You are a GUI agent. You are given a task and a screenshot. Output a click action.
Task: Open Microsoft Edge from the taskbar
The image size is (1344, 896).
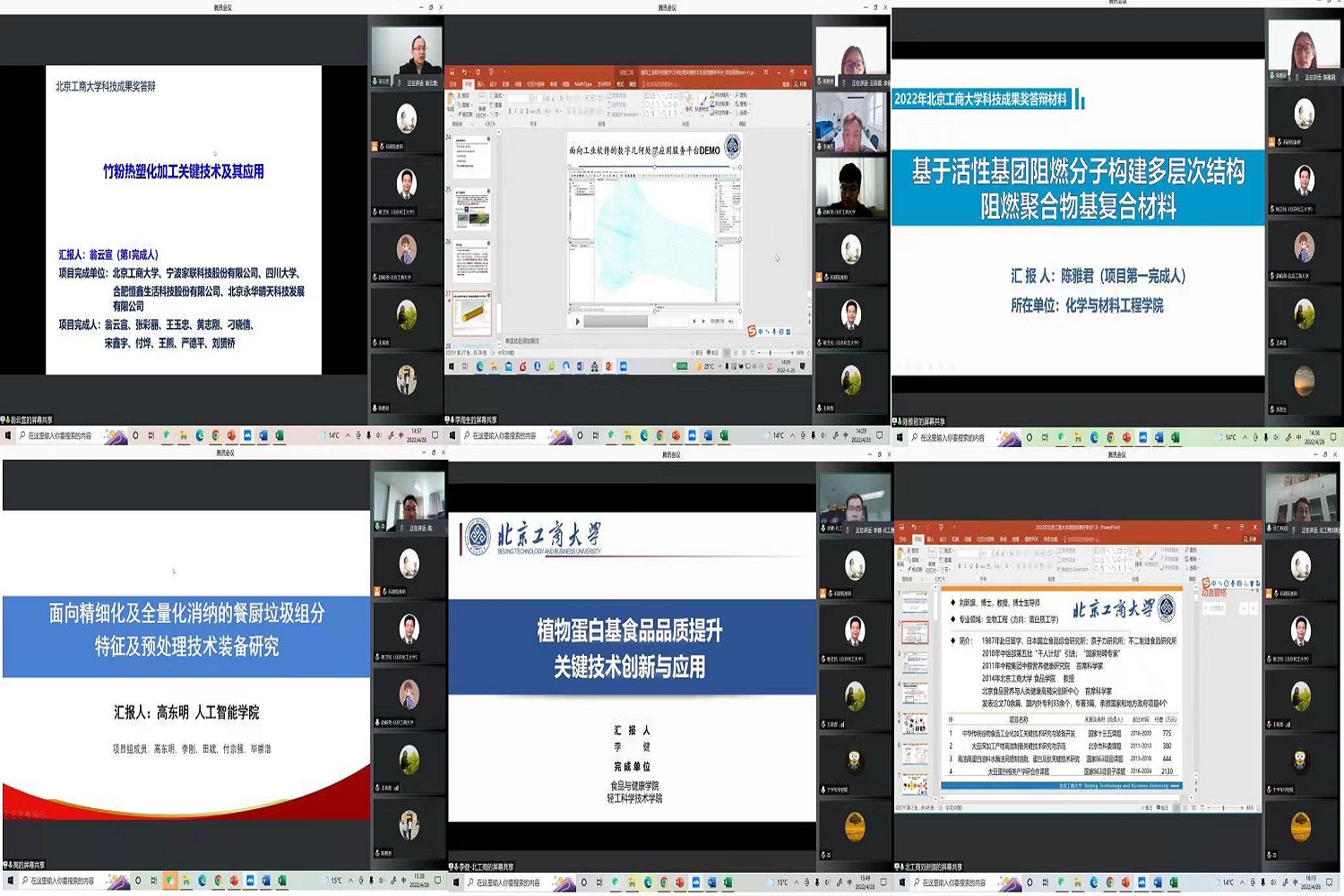point(642,436)
